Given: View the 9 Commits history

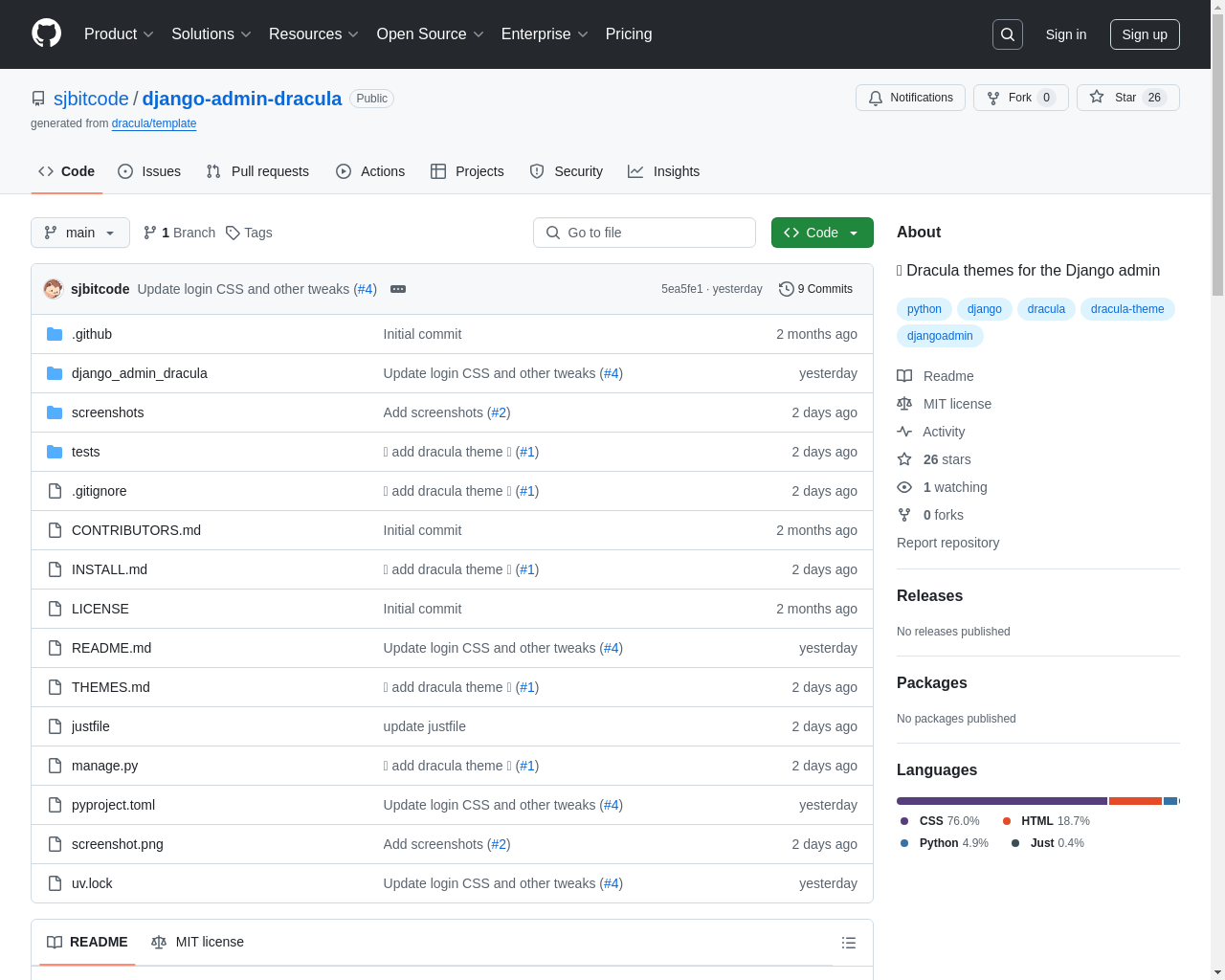Looking at the screenshot, I should point(815,289).
